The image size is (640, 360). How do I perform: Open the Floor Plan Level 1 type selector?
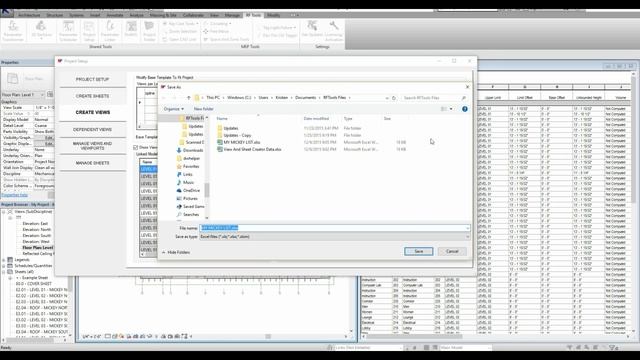click(x=23, y=95)
